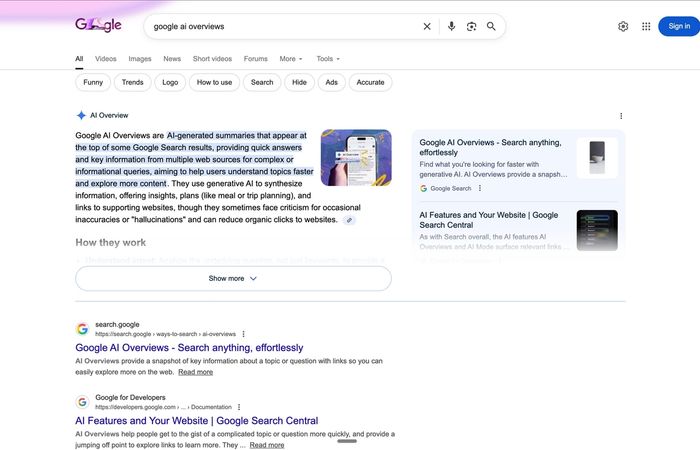The height and width of the screenshot is (450, 700).
Task: Select the Trends refinement chip
Action: coord(133,83)
